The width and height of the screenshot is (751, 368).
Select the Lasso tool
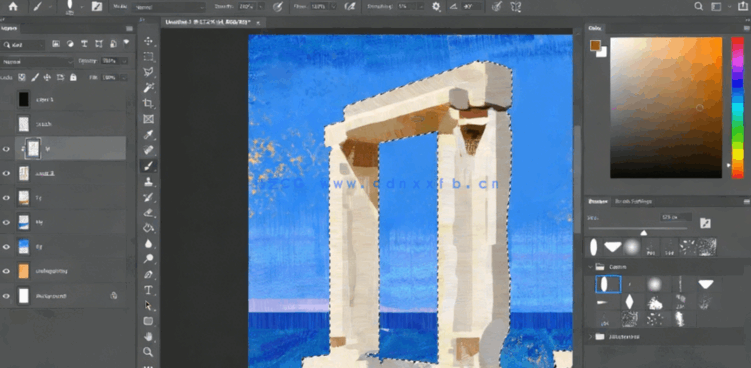[x=148, y=72]
